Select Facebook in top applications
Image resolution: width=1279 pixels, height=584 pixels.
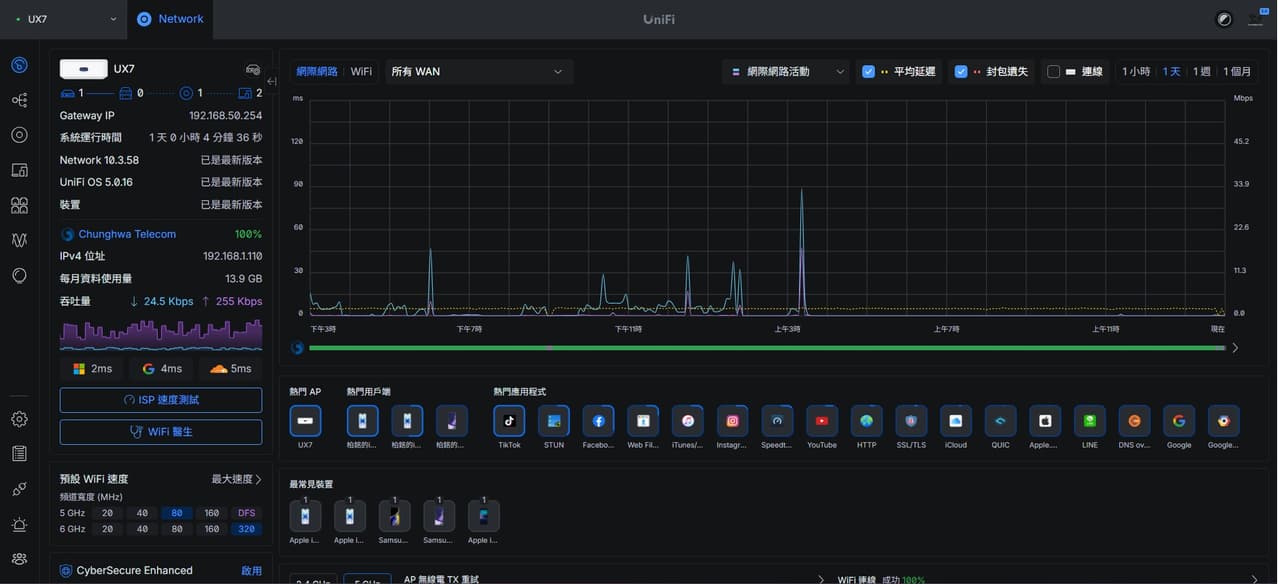(x=598, y=421)
